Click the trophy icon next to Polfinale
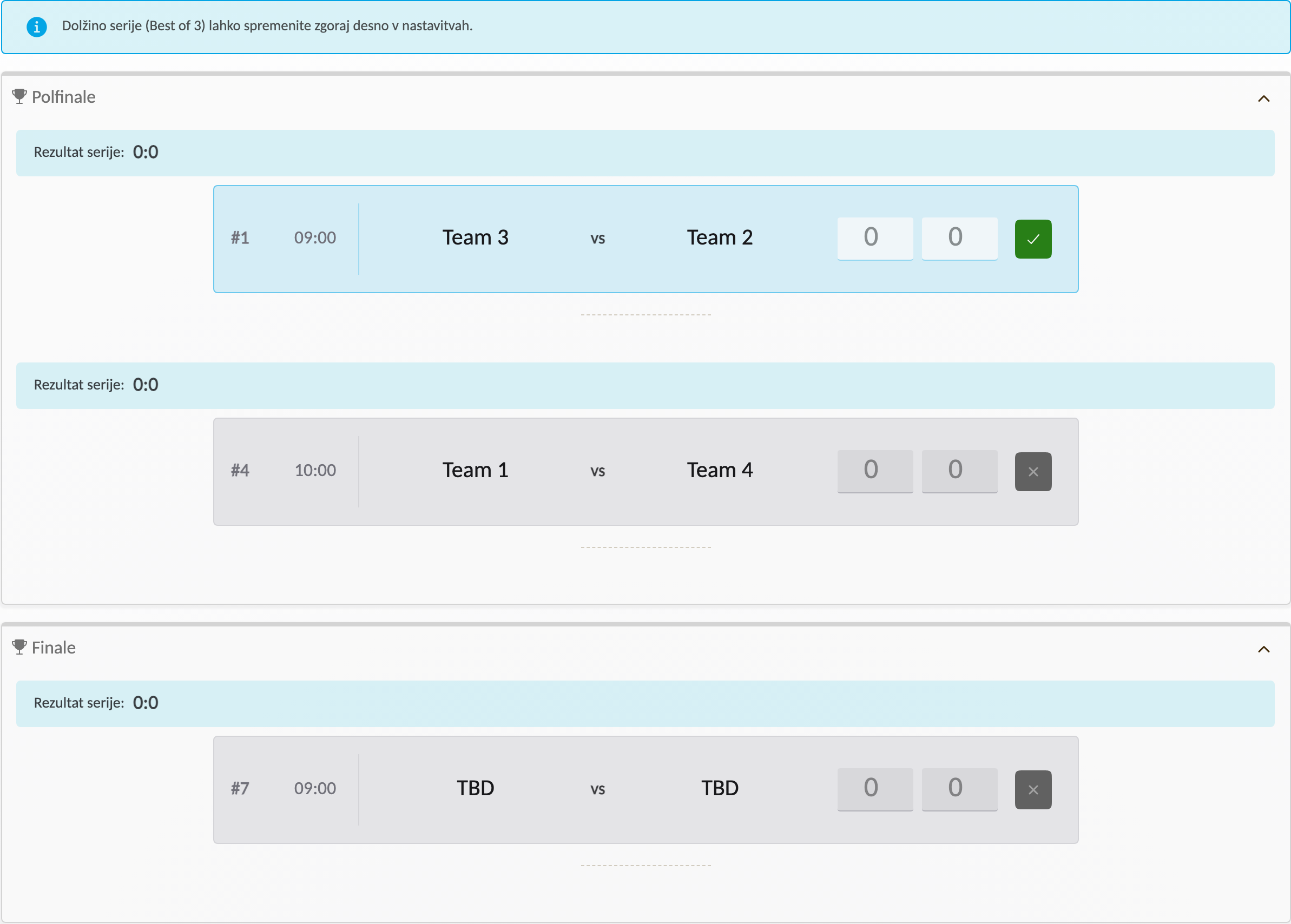This screenshot has width=1291, height=924. click(x=19, y=96)
